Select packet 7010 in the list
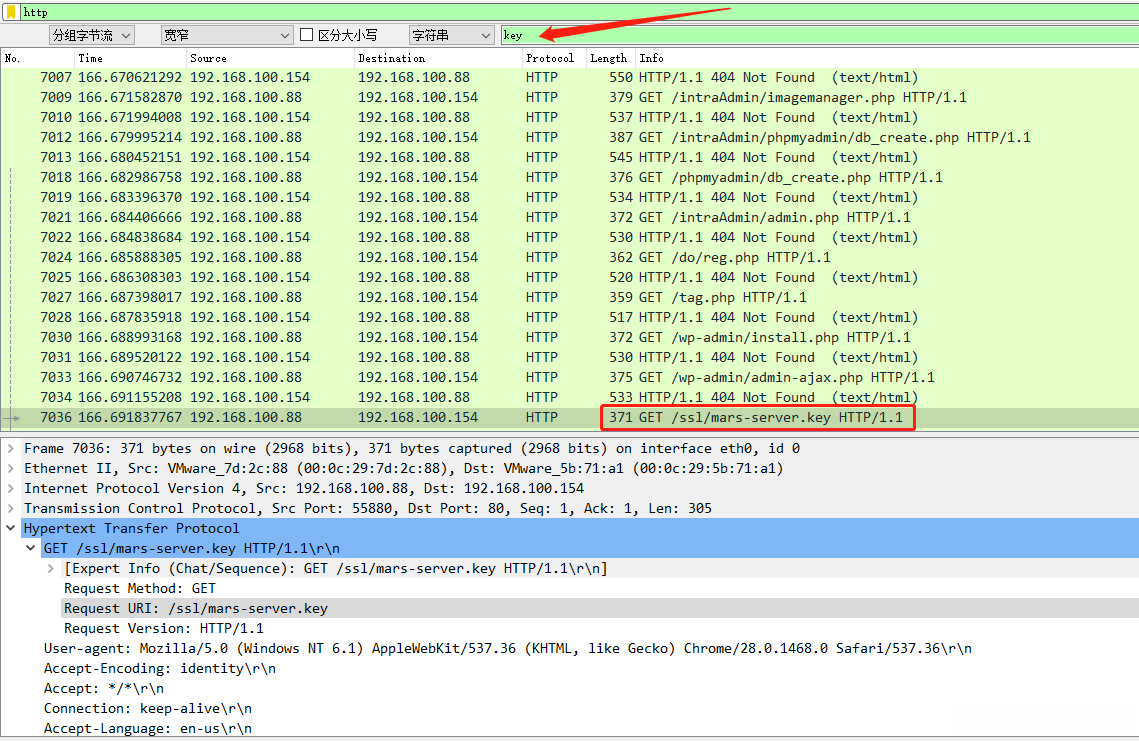The height and width of the screenshot is (741, 1139). [570, 118]
